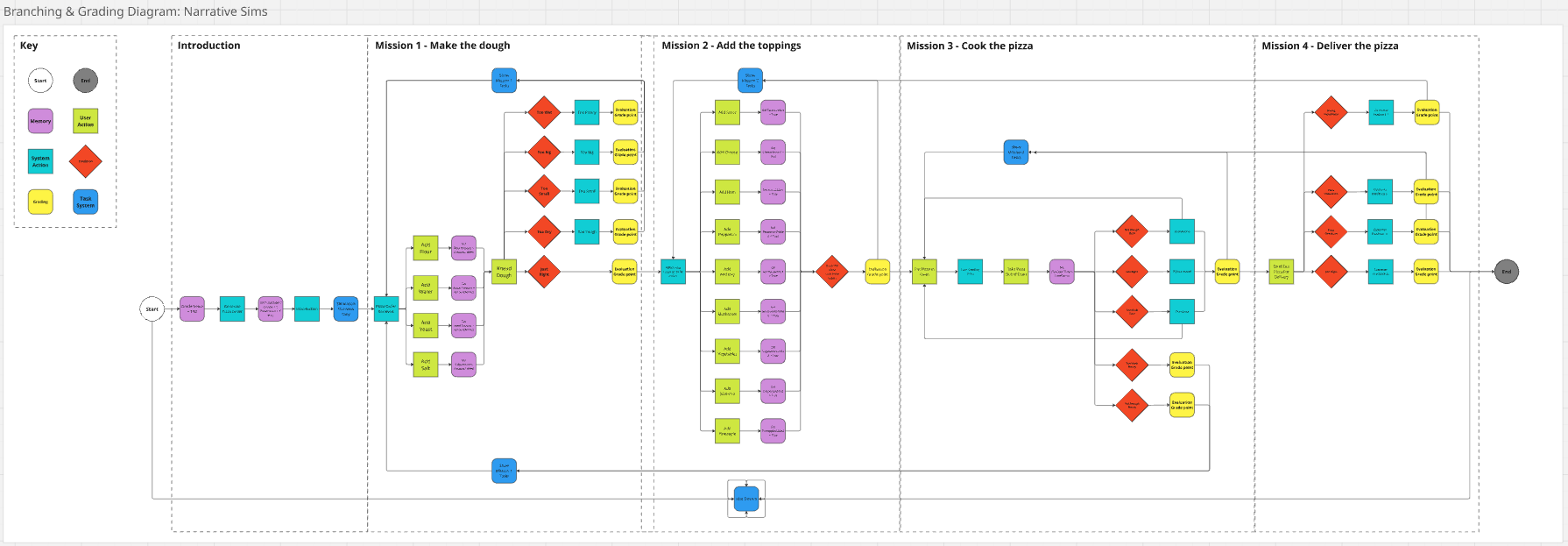
Task: Click the Add Flour user action node
Action: pos(426,248)
